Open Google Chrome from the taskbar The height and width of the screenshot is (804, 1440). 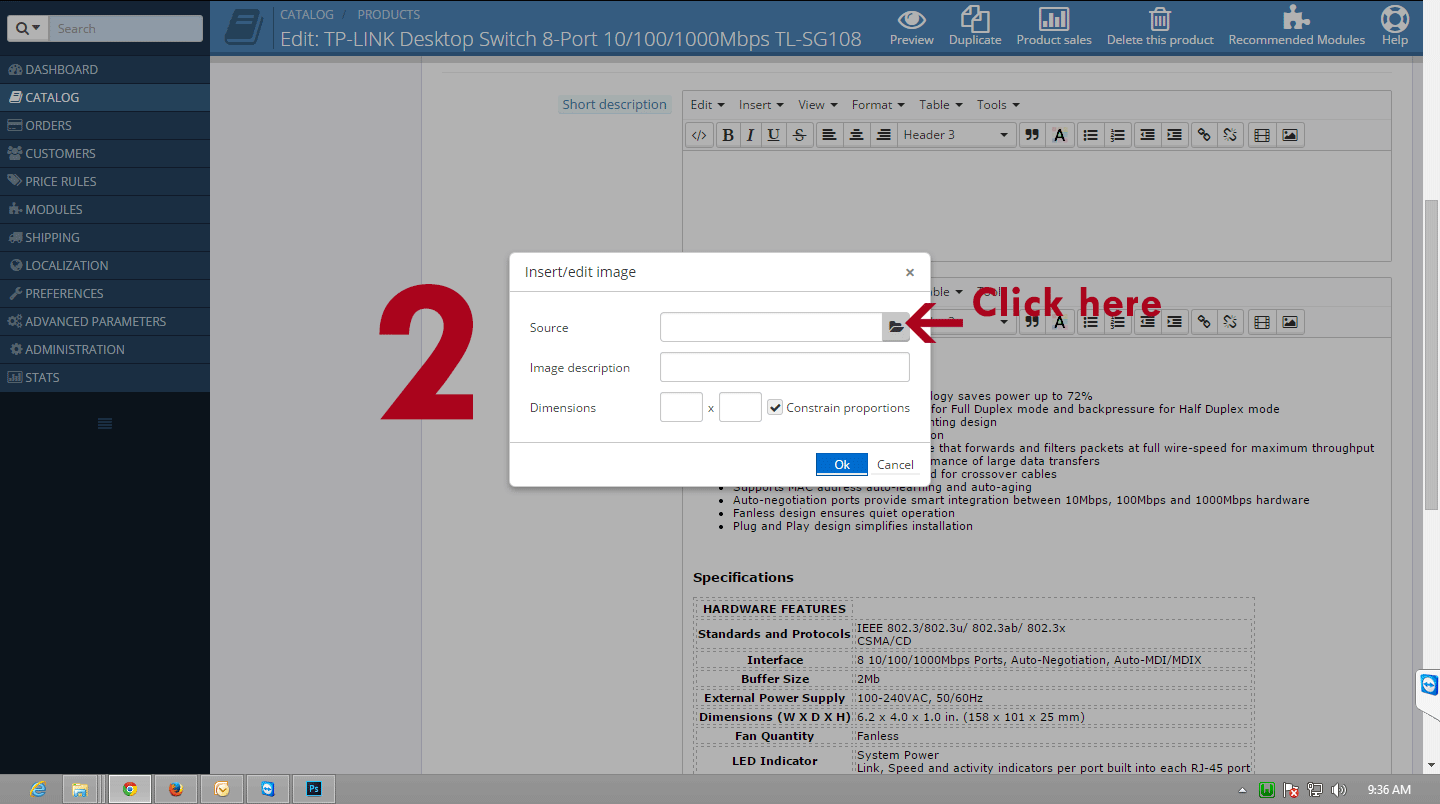130,789
